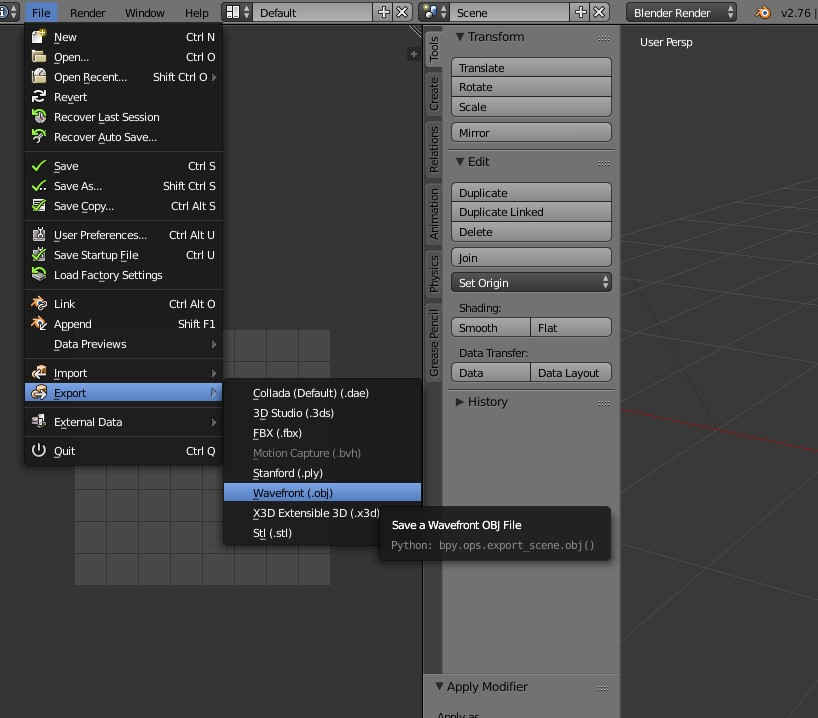Collapse the Transform panel
This screenshot has height=718, width=818.
coord(460,37)
